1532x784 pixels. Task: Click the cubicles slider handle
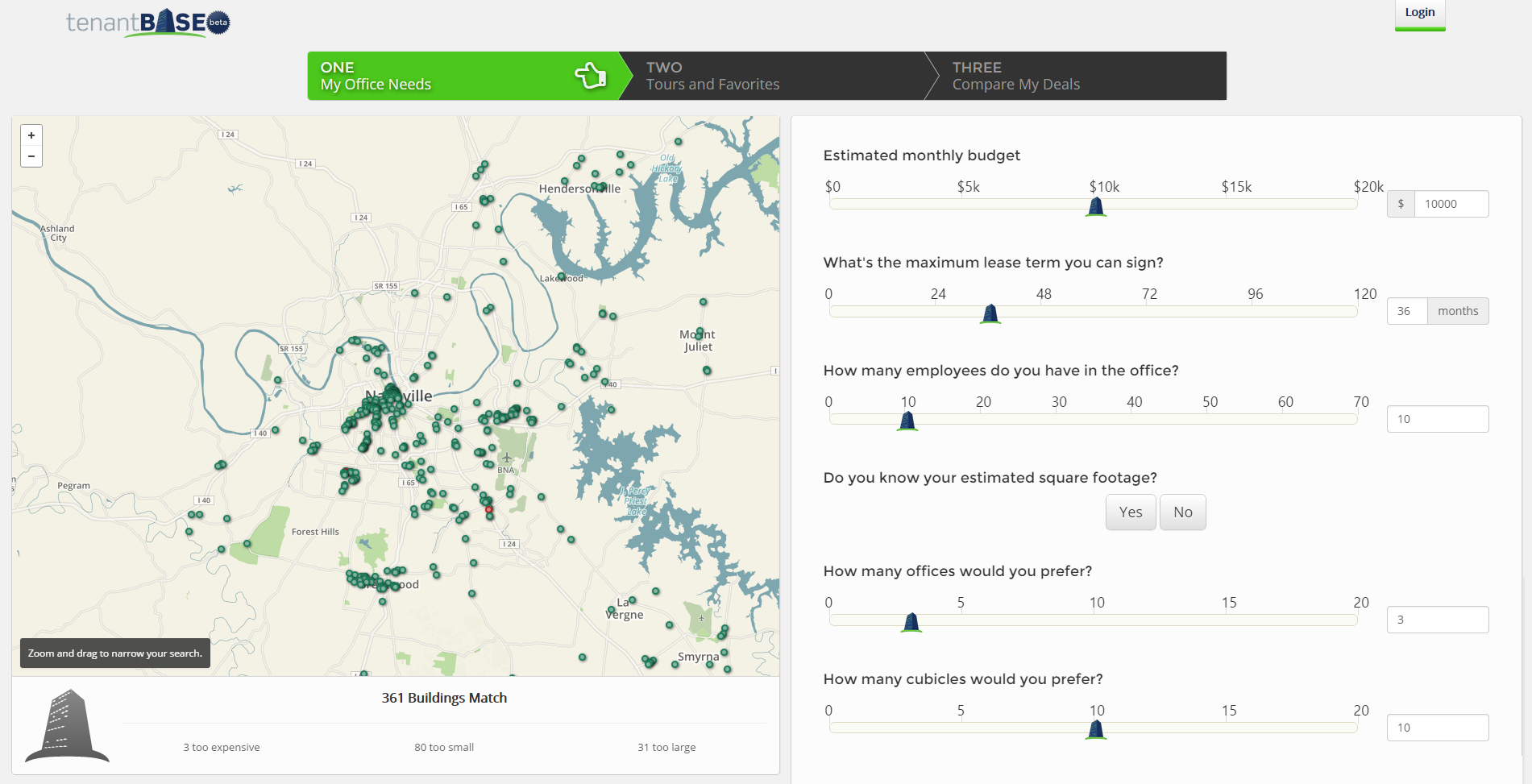[x=1096, y=730]
